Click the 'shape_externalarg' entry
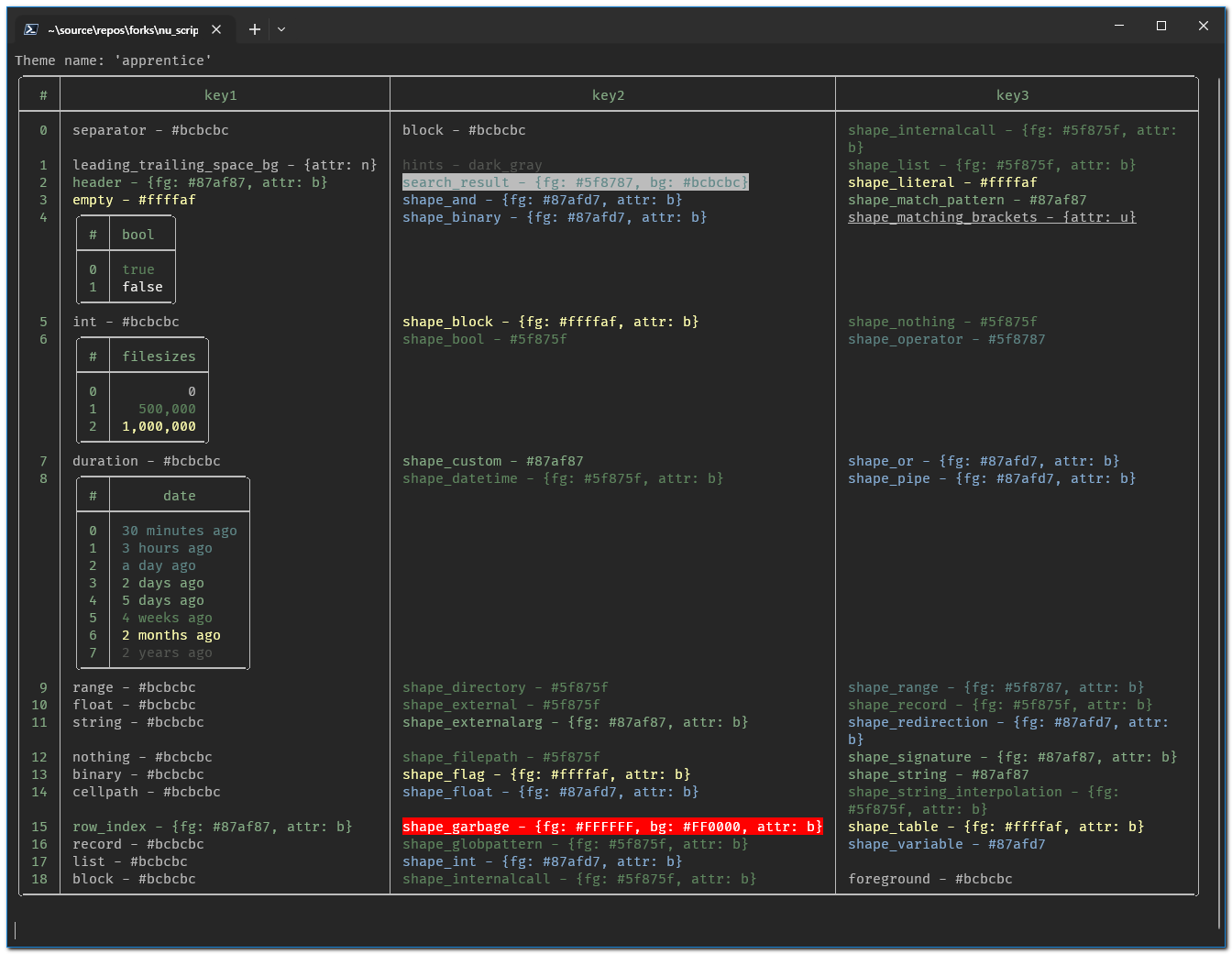 click(576, 722)
